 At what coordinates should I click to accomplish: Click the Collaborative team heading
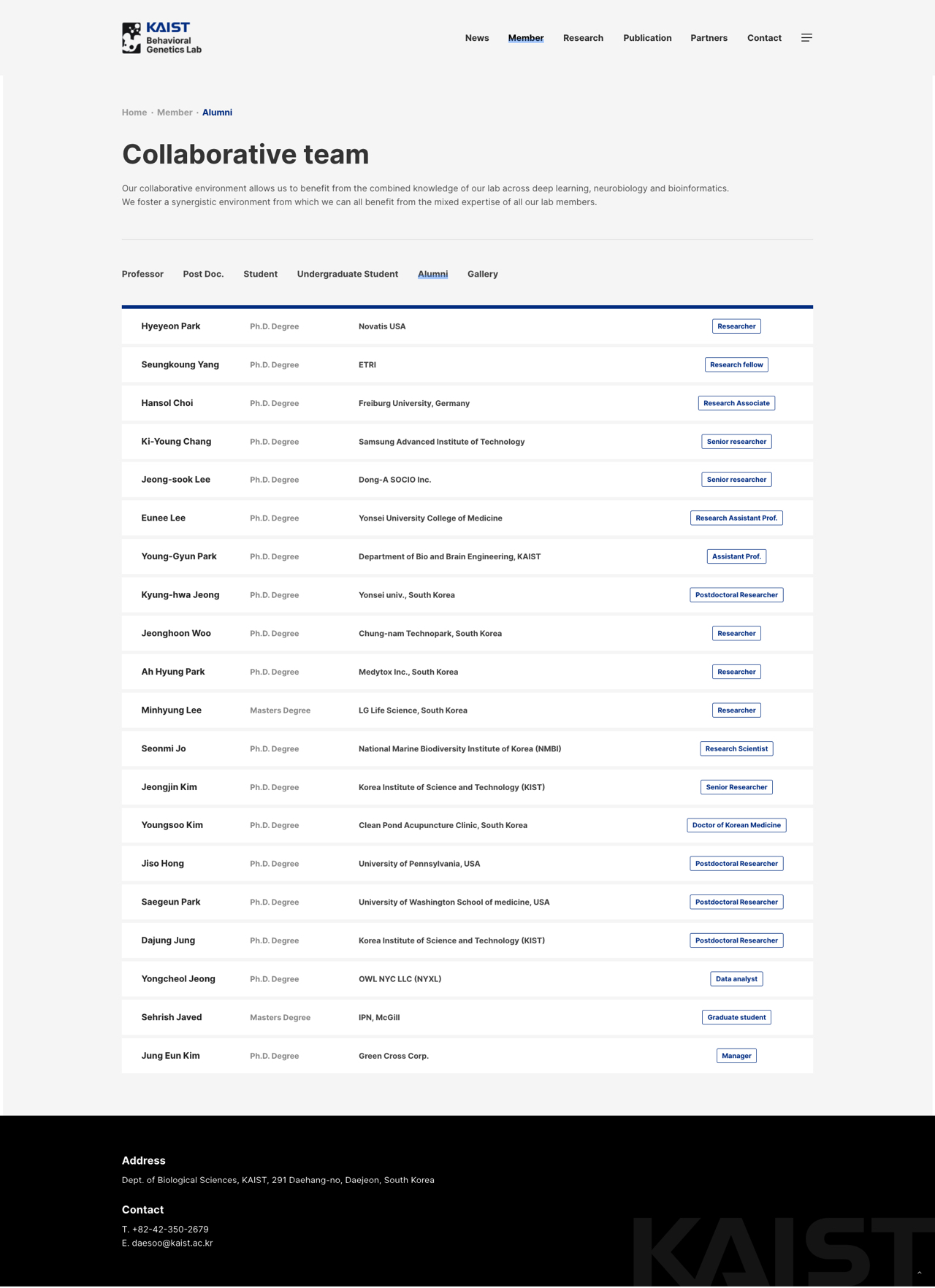click(245, 154)
